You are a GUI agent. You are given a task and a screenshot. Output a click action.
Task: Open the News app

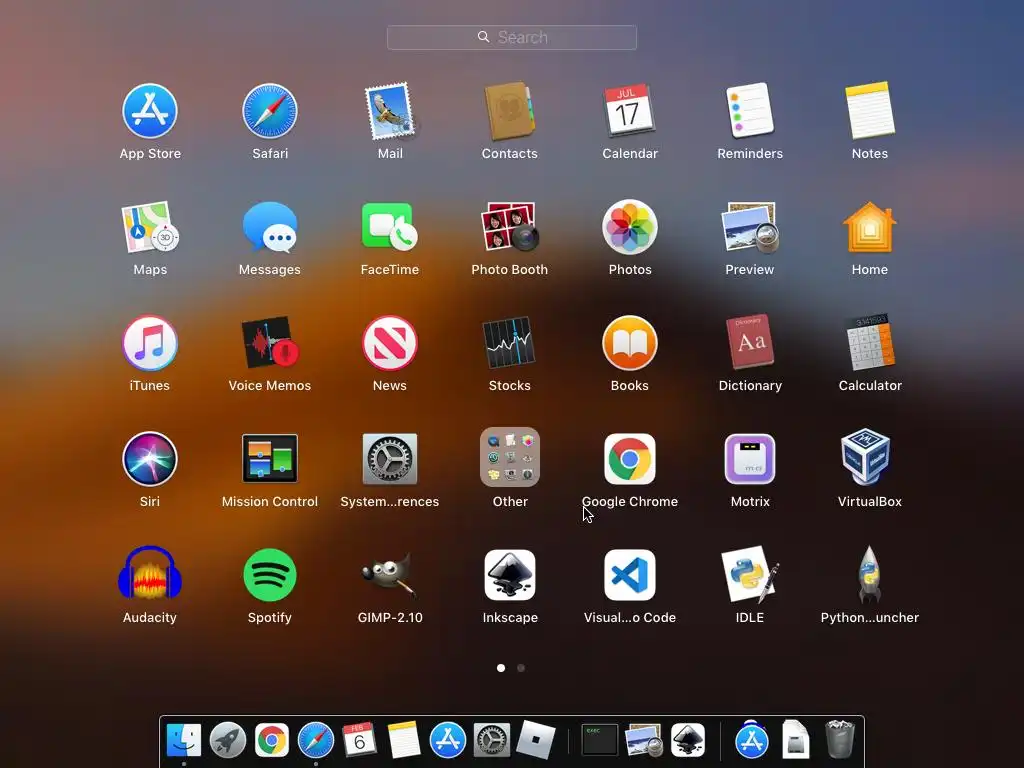[x=390, y=344]
